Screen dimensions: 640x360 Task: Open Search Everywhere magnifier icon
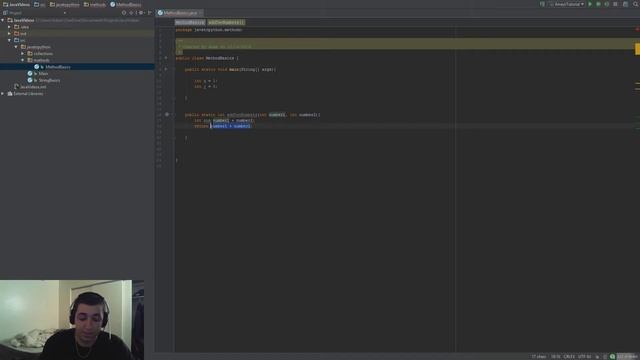point(636,4)
